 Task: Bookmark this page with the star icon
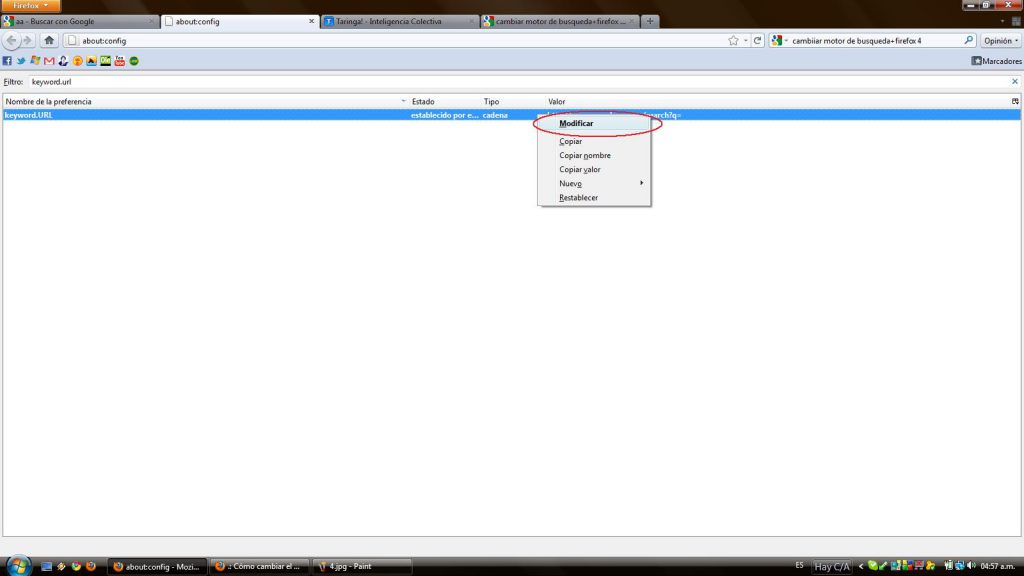734,41
